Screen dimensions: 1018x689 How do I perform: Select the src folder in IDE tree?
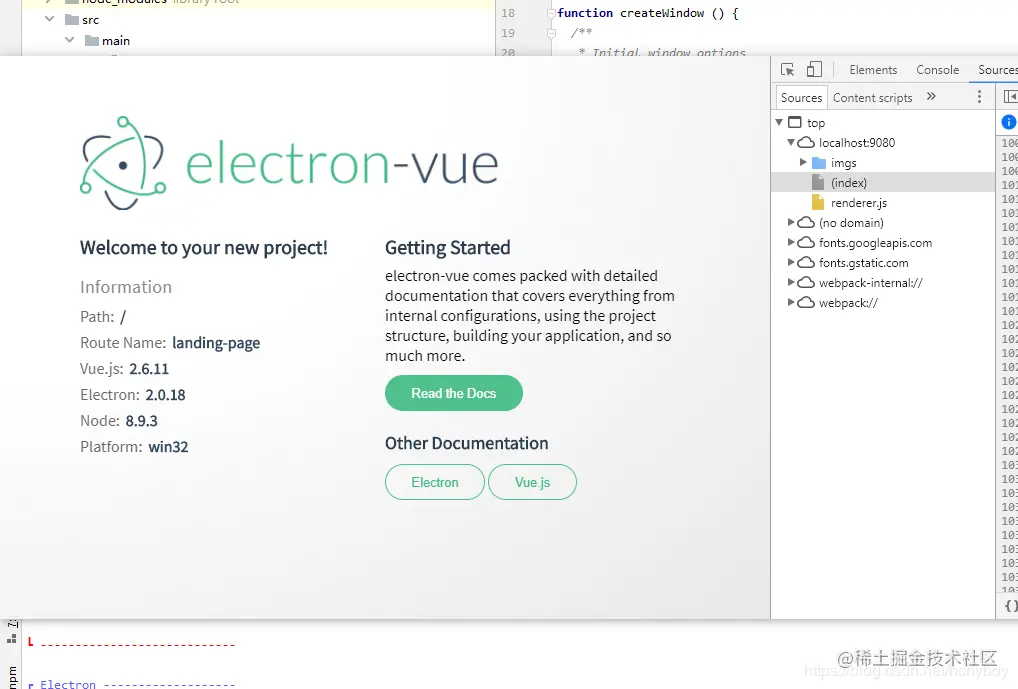click(82, 19)
